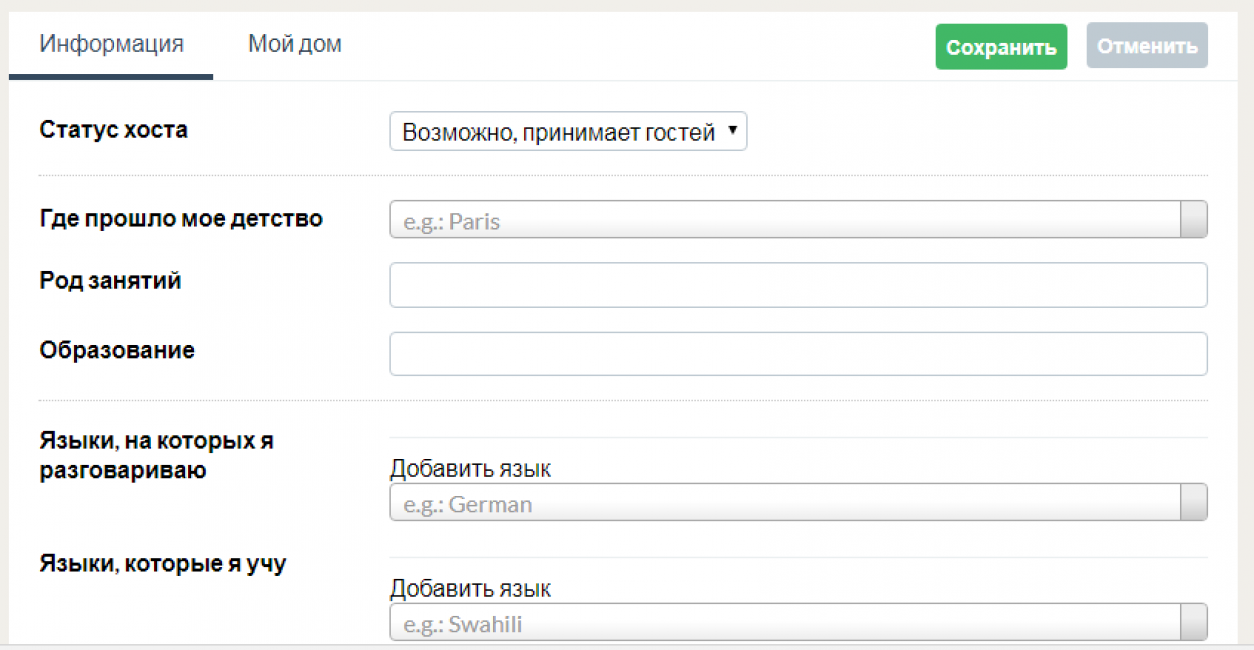Click the green Сохранить button
The height and width of the screenshot is (650, 1254).
point(1001,47)
